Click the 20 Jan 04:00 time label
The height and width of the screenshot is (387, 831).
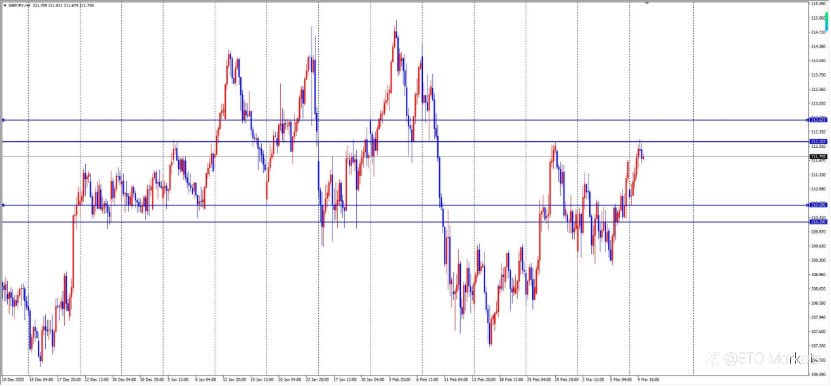coord(289,380)
